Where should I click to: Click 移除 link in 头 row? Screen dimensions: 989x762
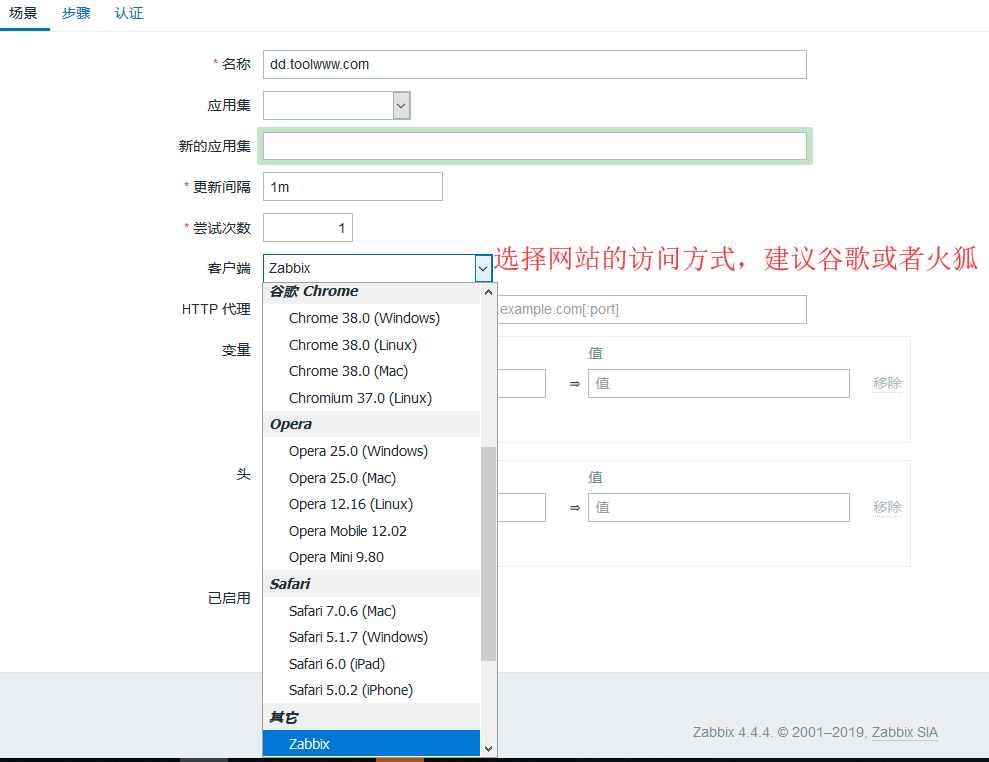[887, 507]
